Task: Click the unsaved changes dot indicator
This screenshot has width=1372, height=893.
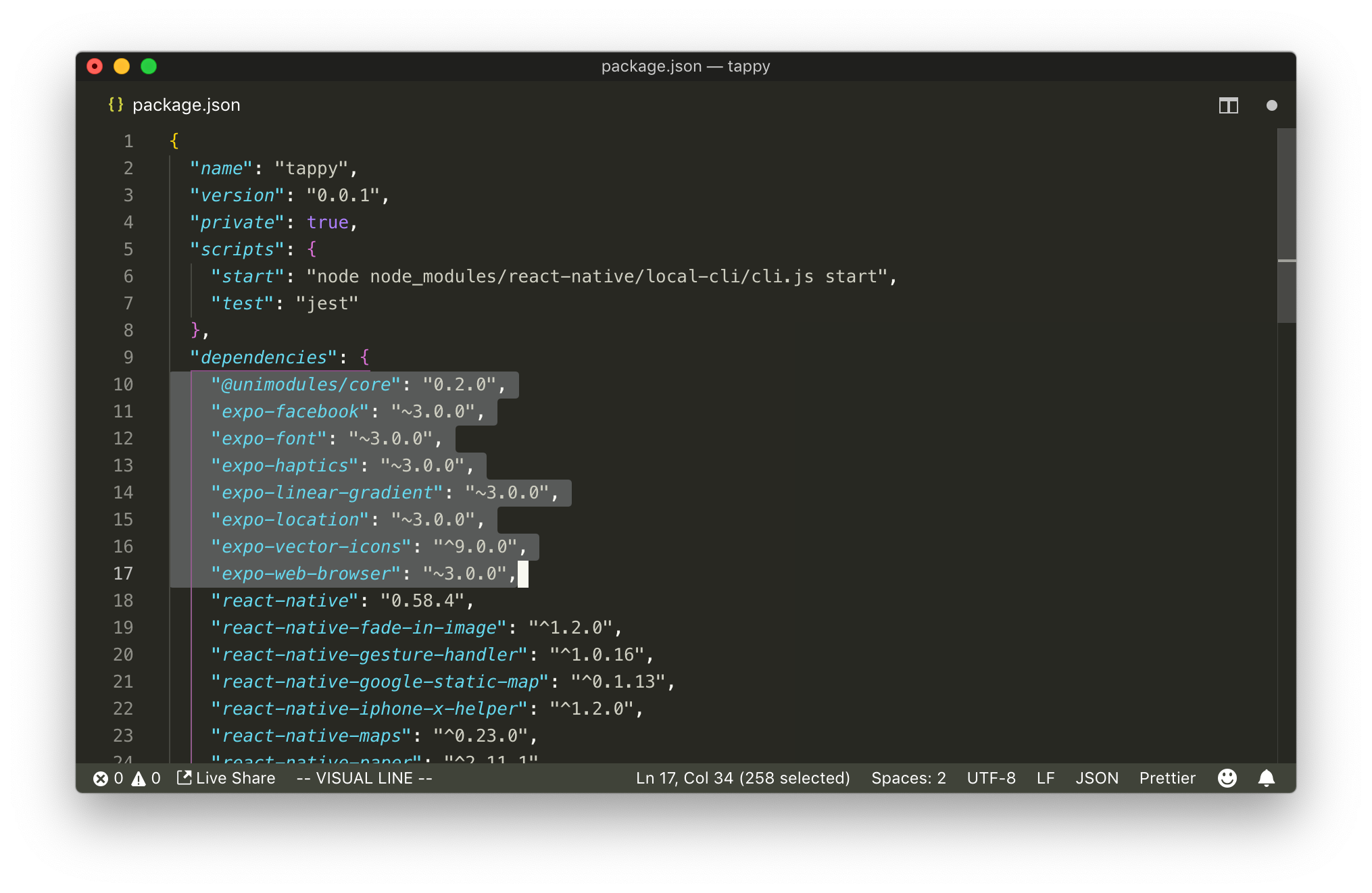Action: (1272, 105)
